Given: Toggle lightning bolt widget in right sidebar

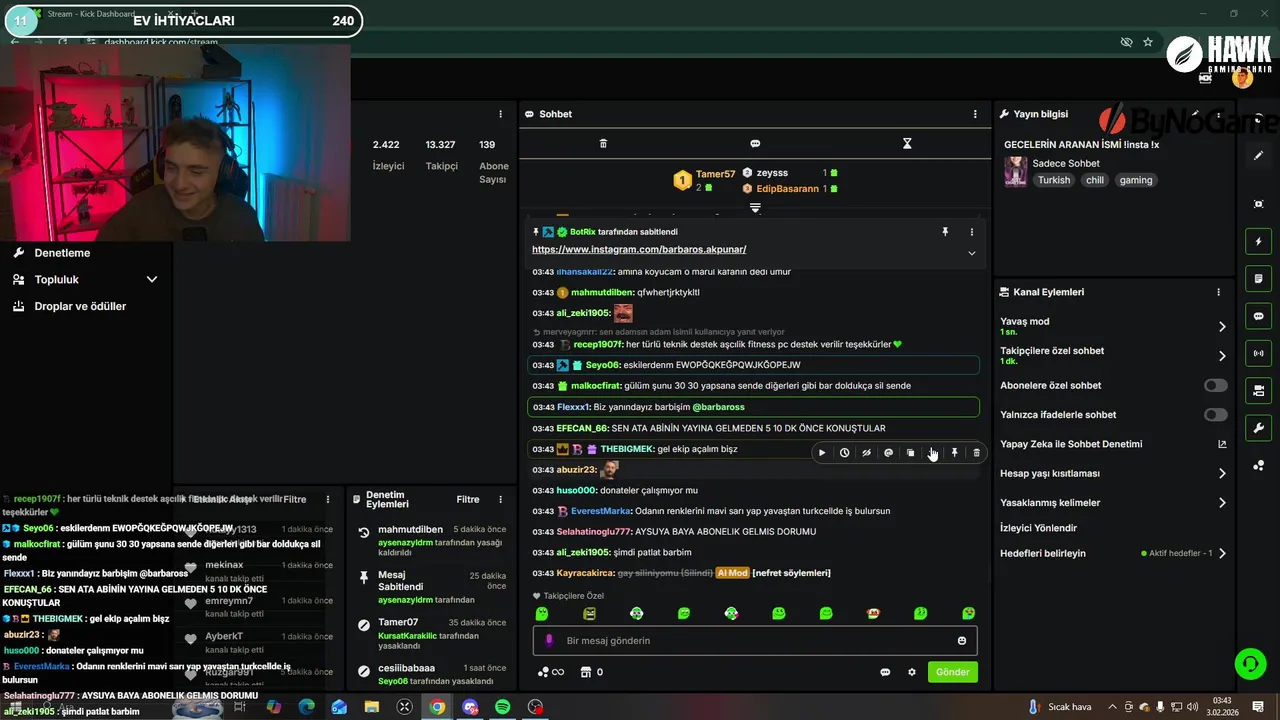Looking at the screenshot, I should pos(1259,241).
